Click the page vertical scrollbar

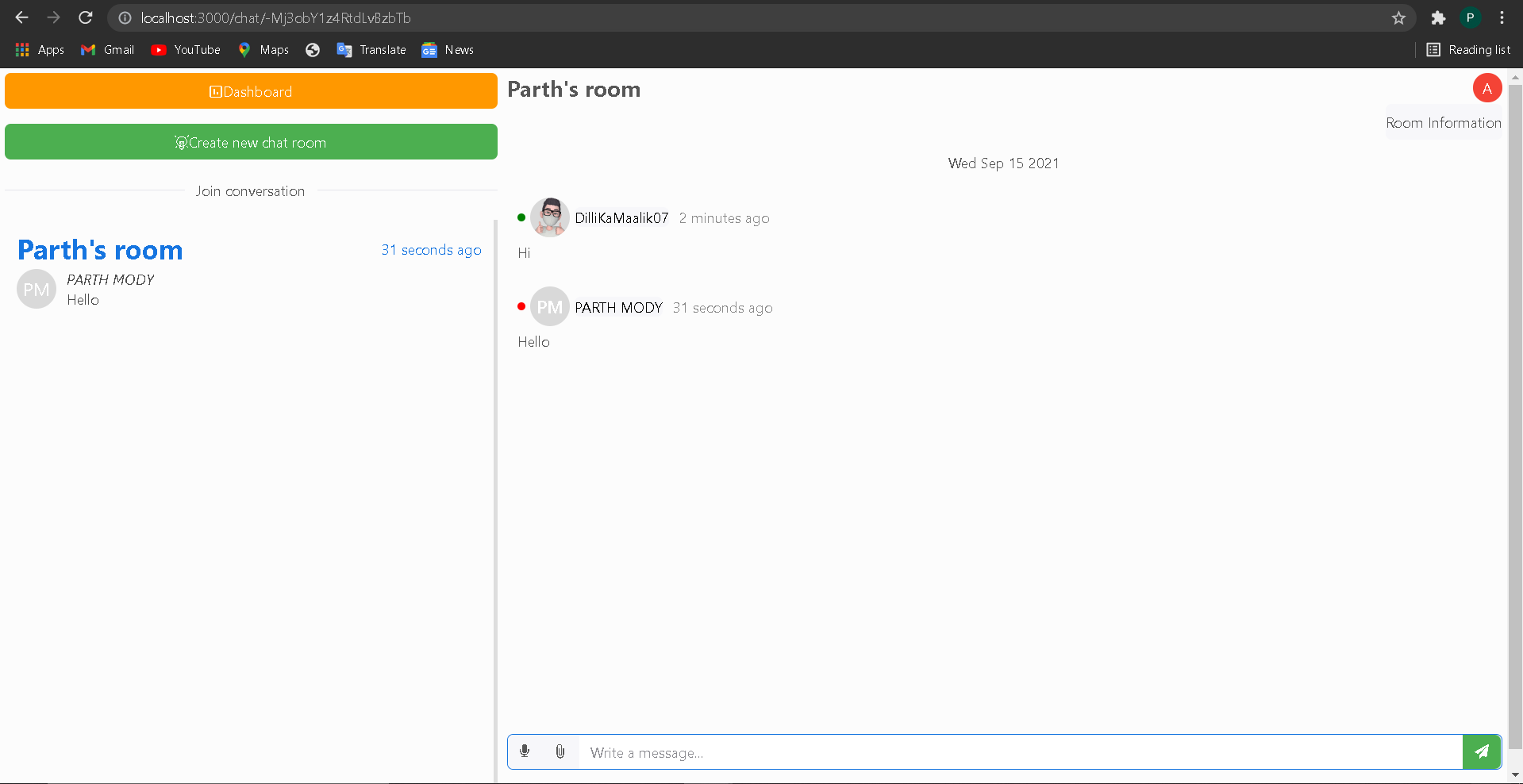click(1515, 417)
